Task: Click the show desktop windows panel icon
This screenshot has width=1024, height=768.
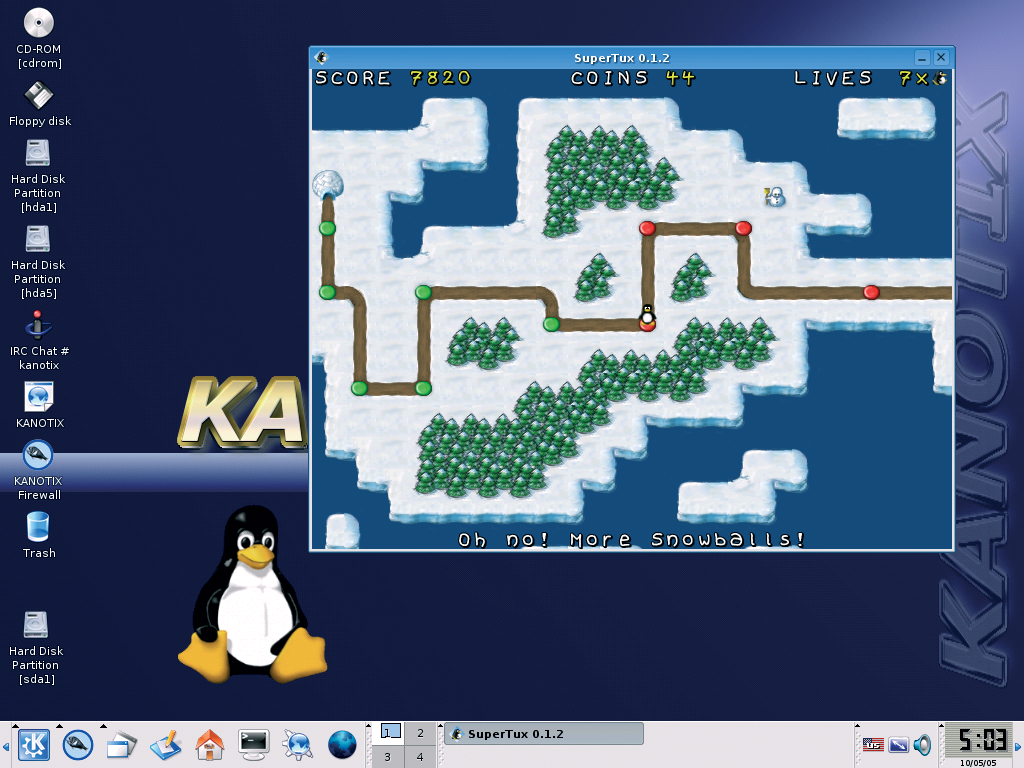Action: point(121,745)
